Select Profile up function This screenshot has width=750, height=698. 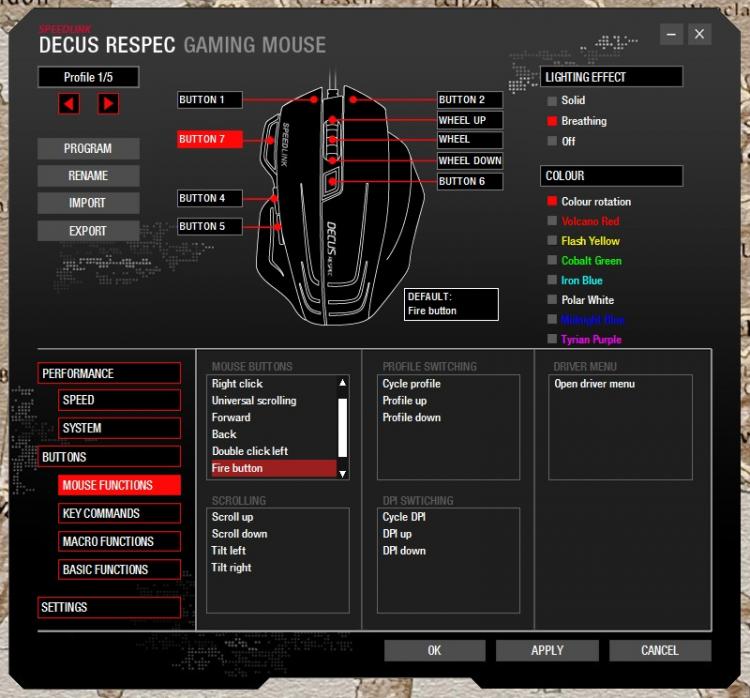click(448, 400)
